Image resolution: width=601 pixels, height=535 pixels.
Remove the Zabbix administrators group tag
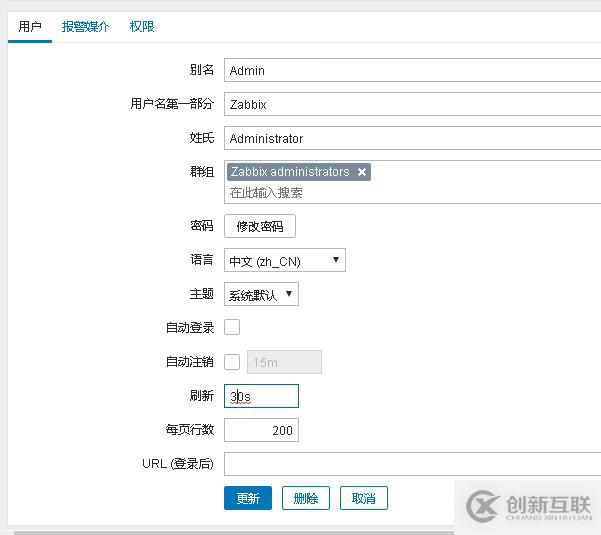pos(362,172)
